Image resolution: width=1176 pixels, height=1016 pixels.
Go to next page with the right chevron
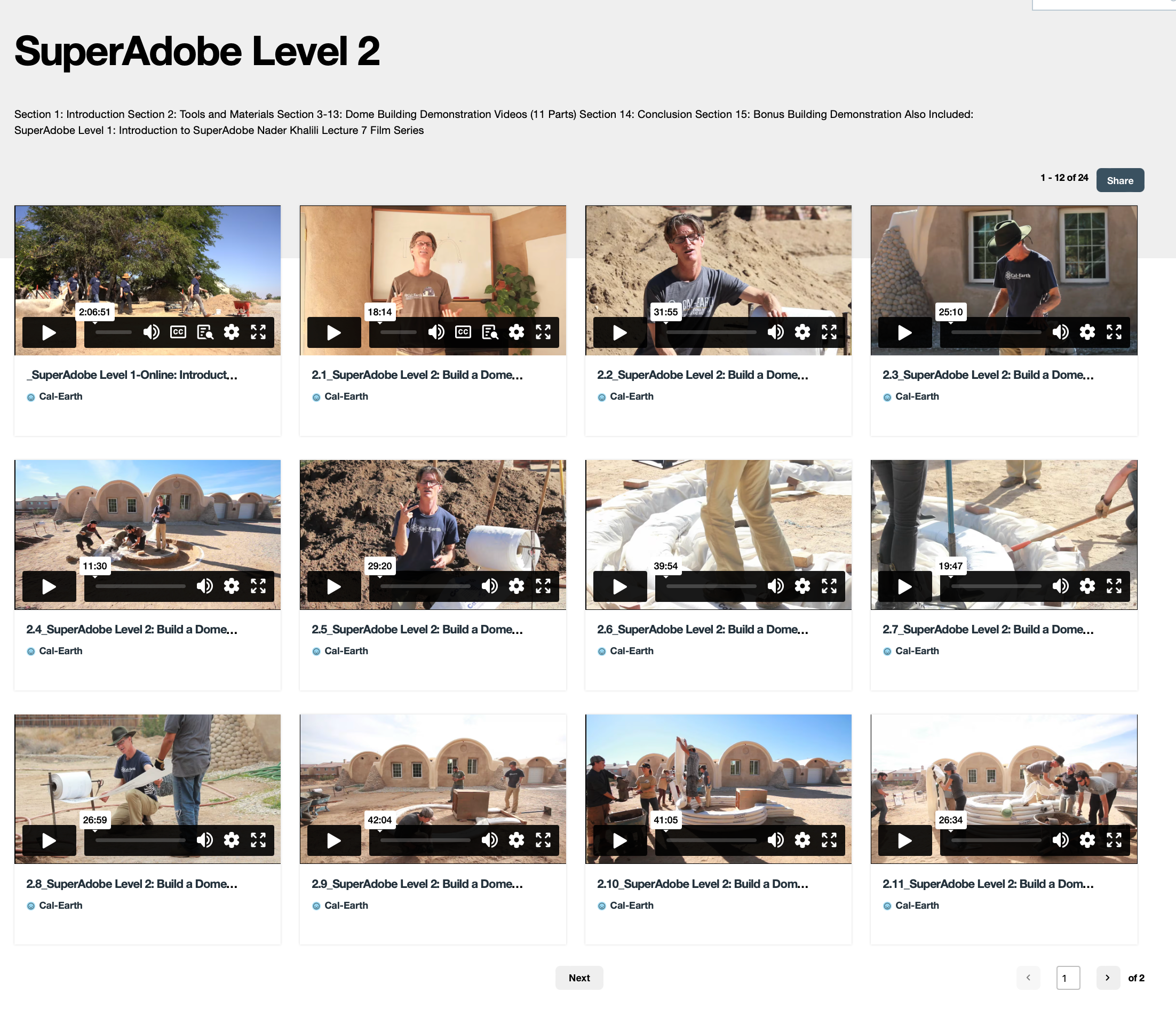click(1107, 978)
